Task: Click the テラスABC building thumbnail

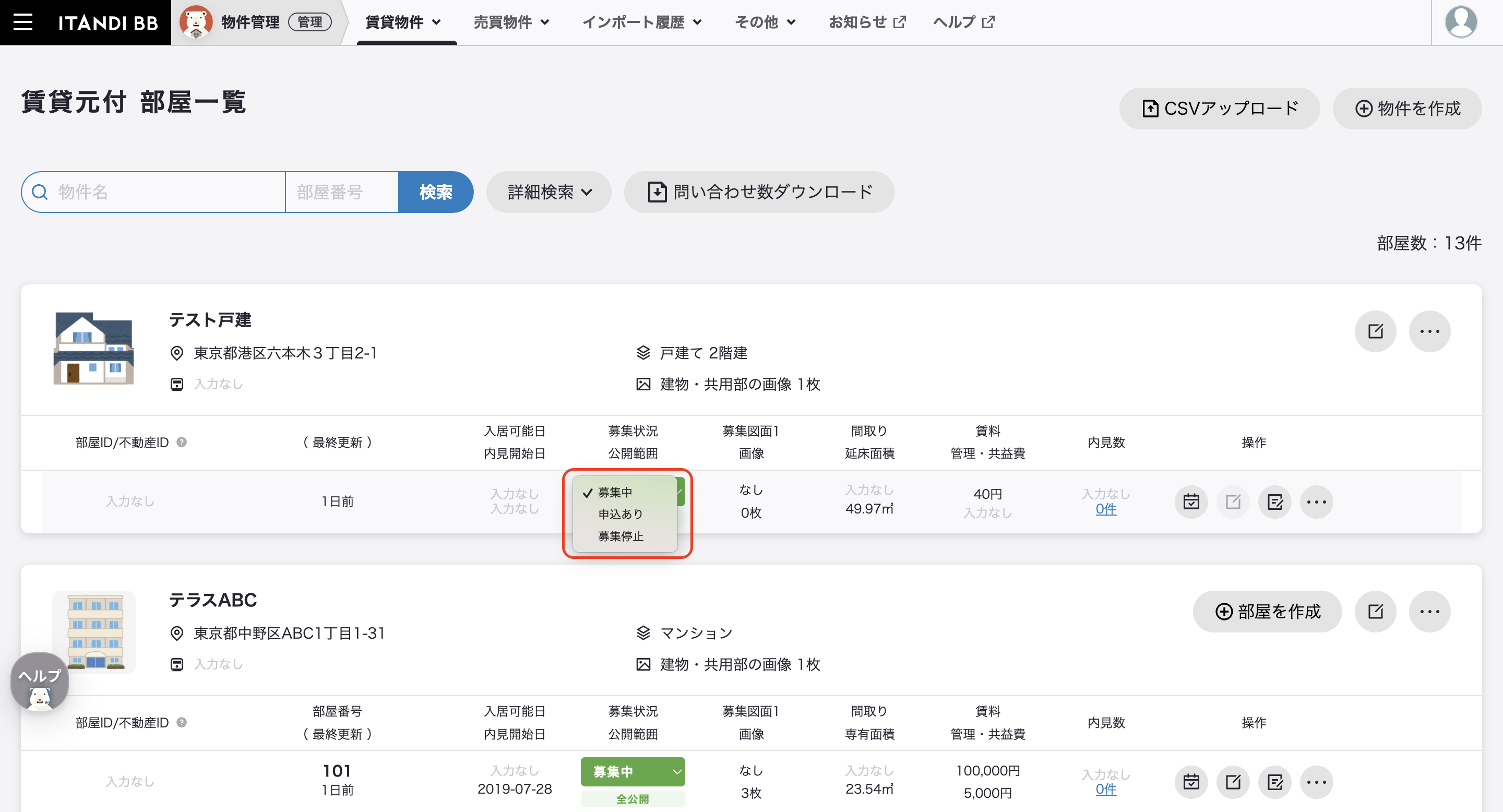Action: pos(94,632)
